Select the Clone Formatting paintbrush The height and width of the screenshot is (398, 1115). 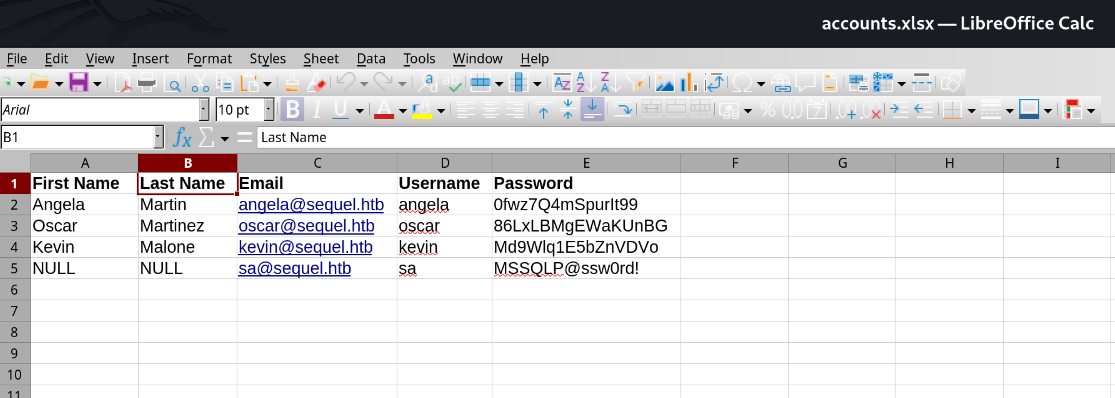[x=292, y=83]
